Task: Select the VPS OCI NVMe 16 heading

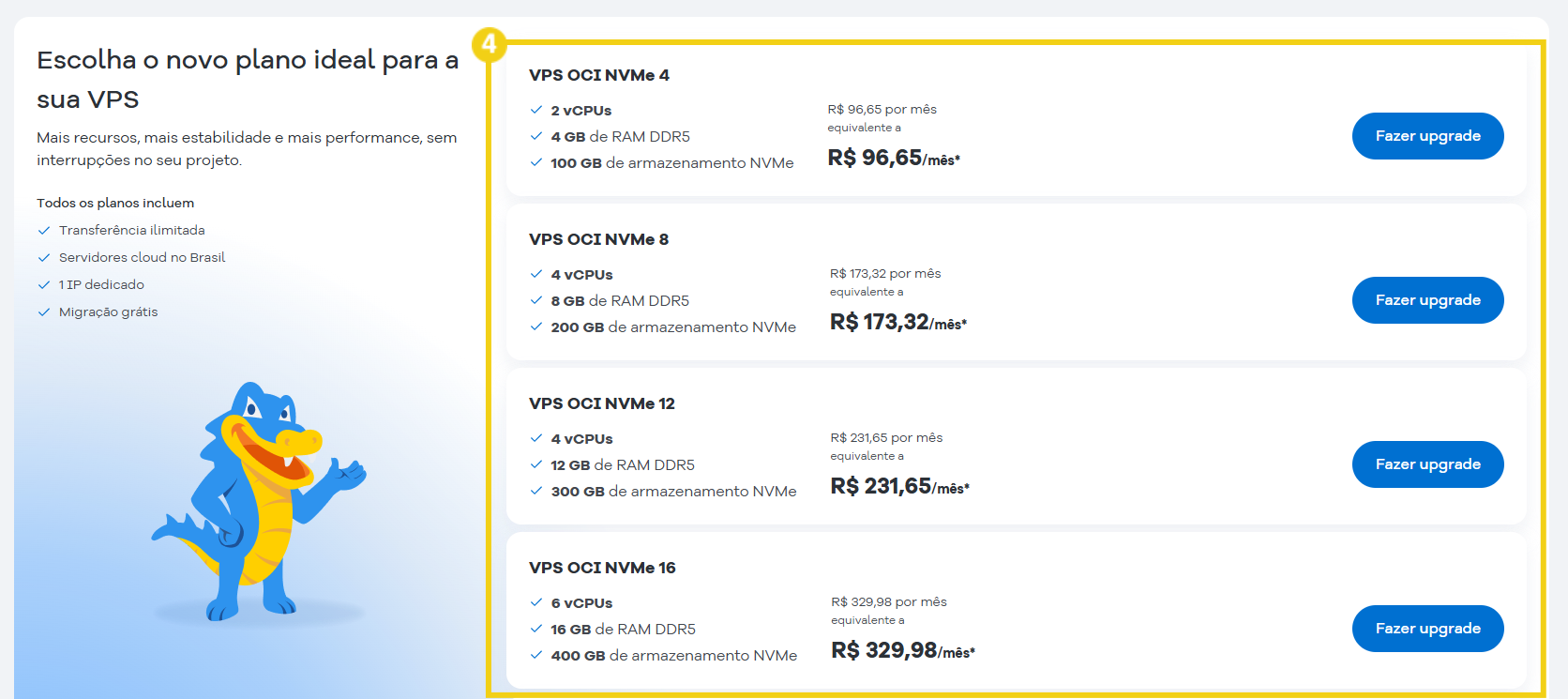Action: (x=602, y=568)
